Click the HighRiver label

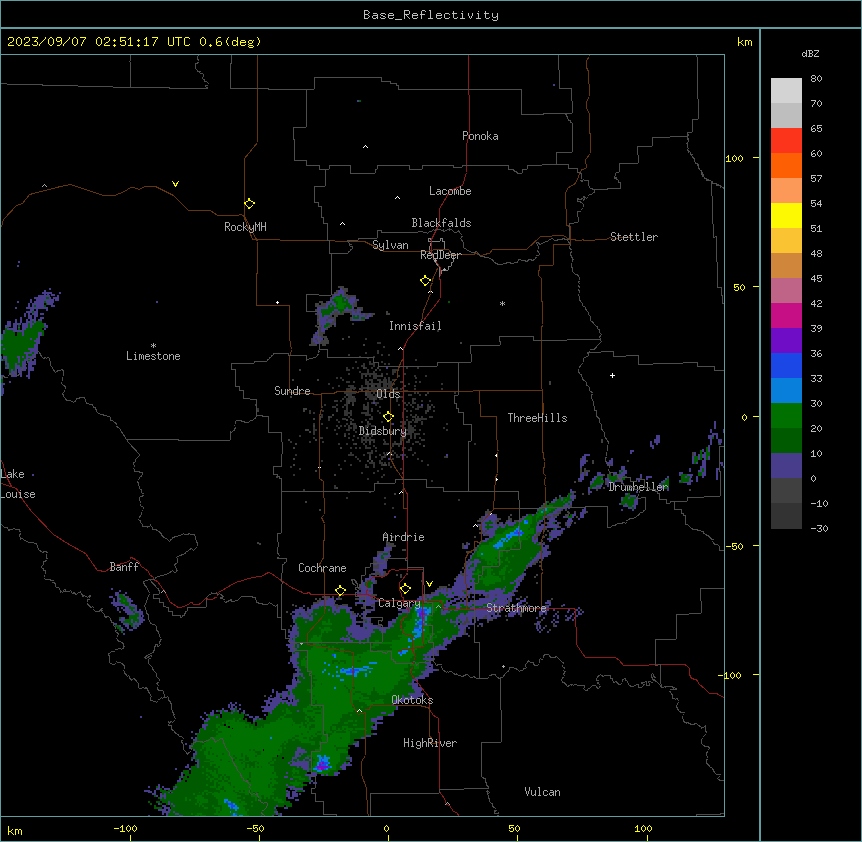430,743
